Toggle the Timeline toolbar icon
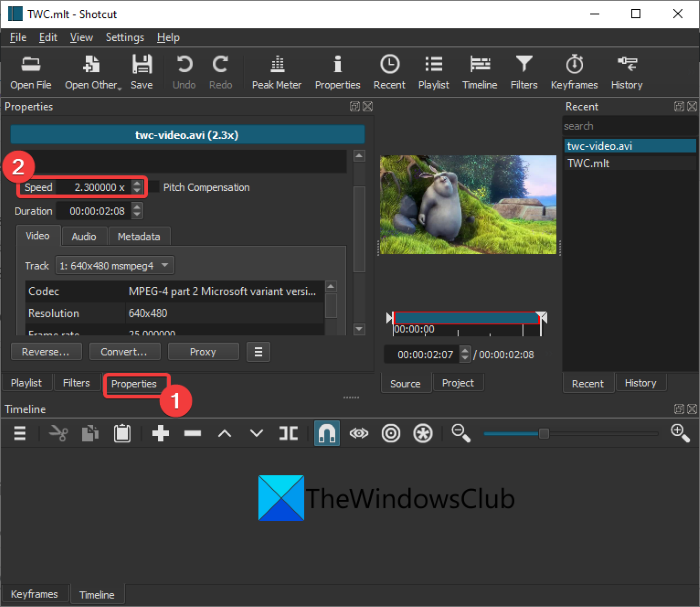Viewport: 700px width, 607px height. [x=480, y=72]
